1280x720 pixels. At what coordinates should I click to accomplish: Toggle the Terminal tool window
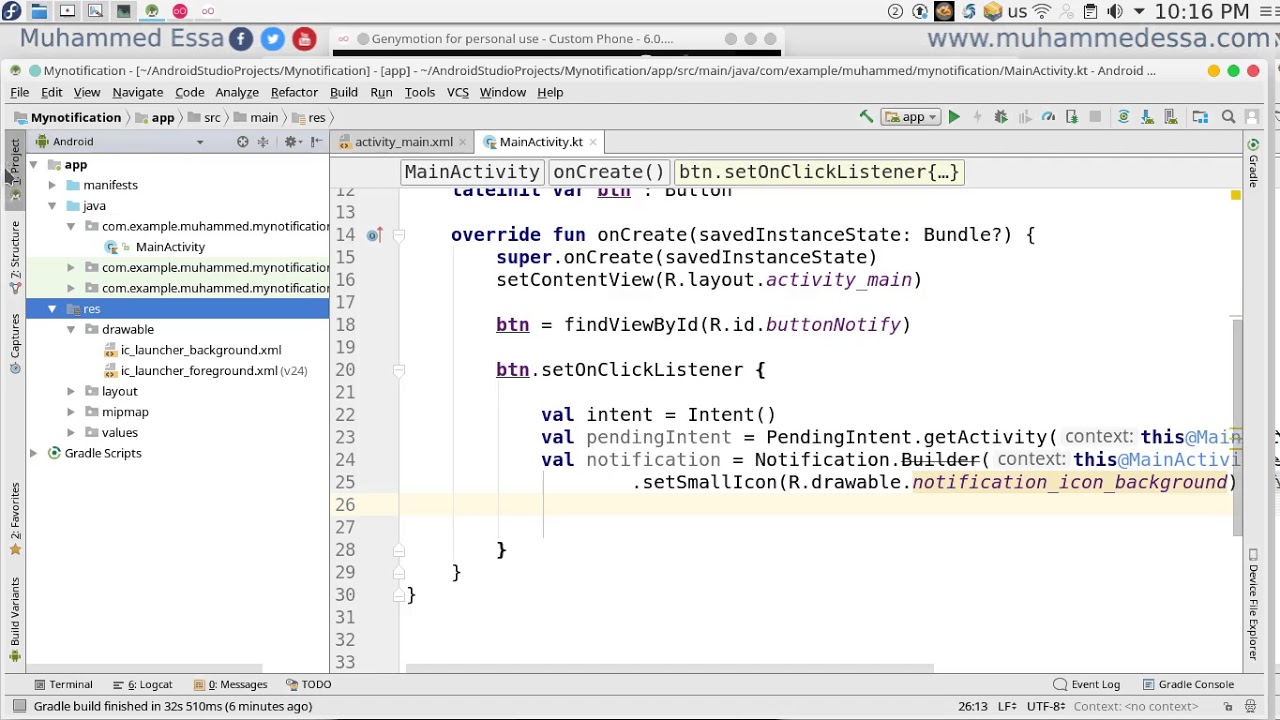click(63, 685)
